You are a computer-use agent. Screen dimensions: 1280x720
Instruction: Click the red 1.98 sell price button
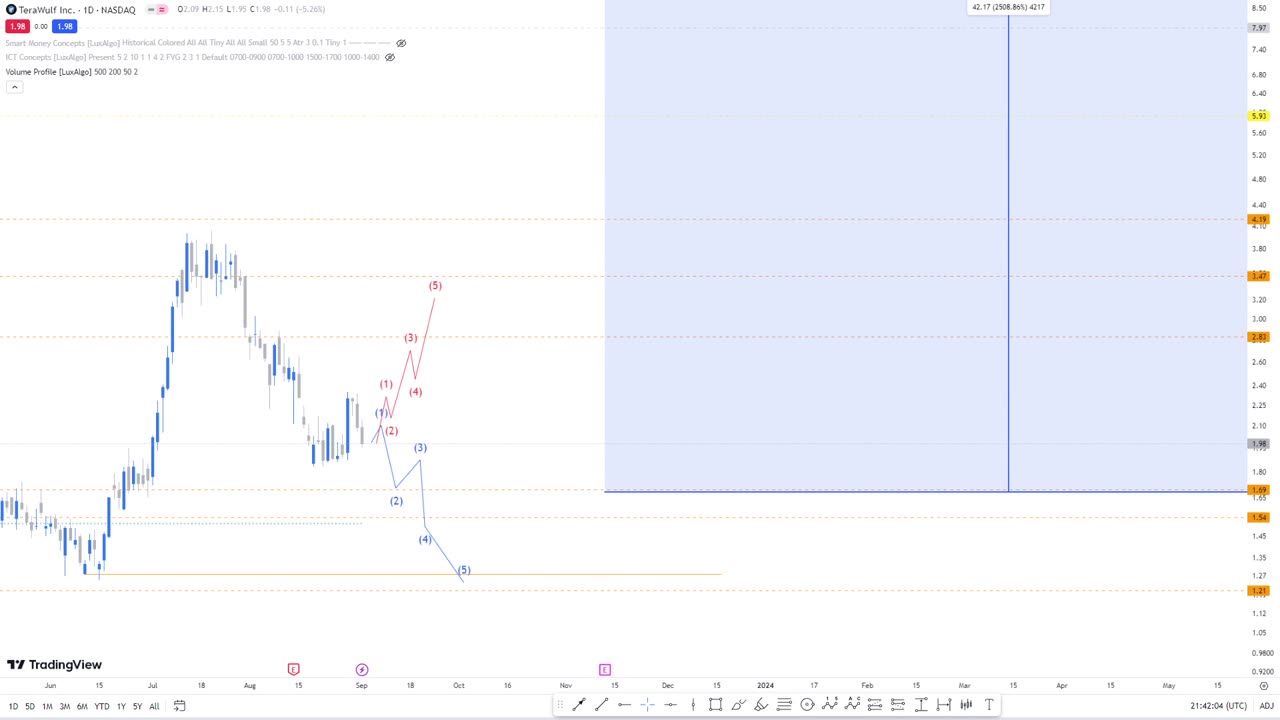(x=17, y=26)
